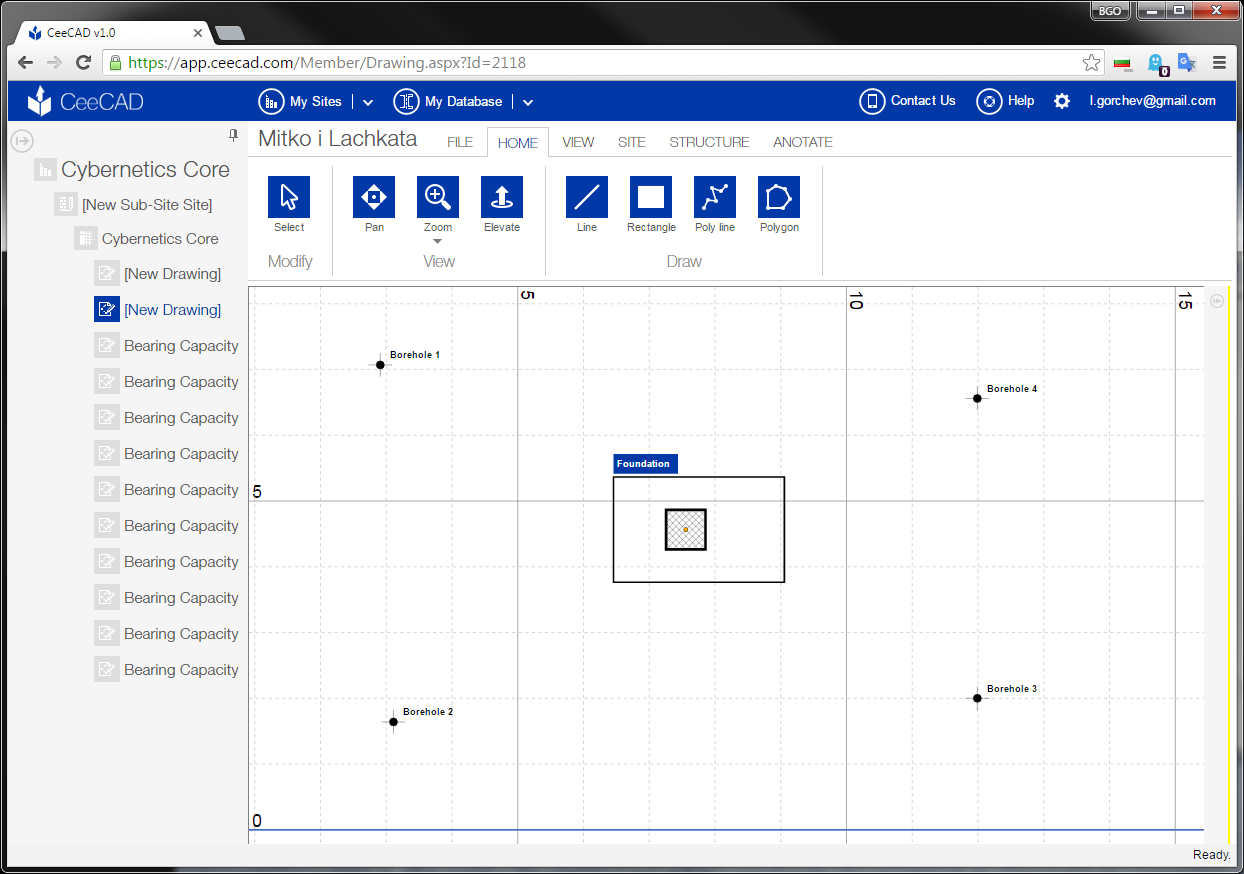
Task: Expand the My Database dropdown chevron
Action: coord(528,102)
